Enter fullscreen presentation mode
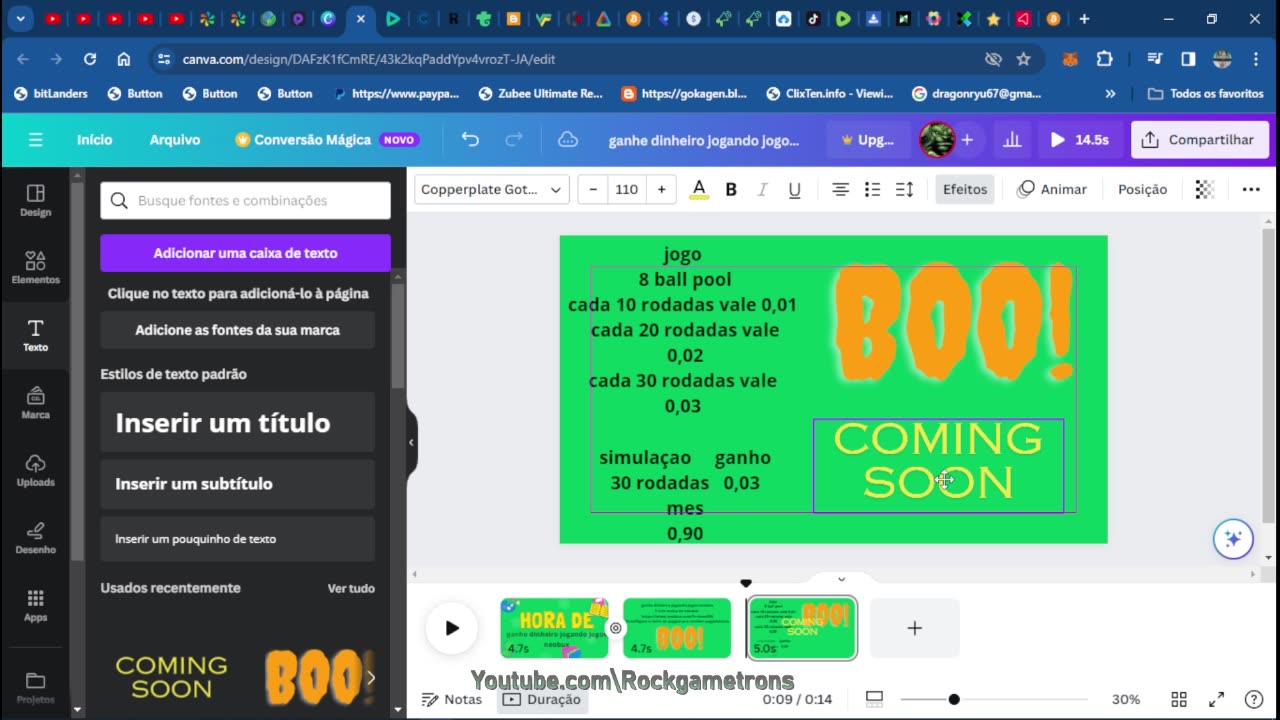 [1217, 699]
